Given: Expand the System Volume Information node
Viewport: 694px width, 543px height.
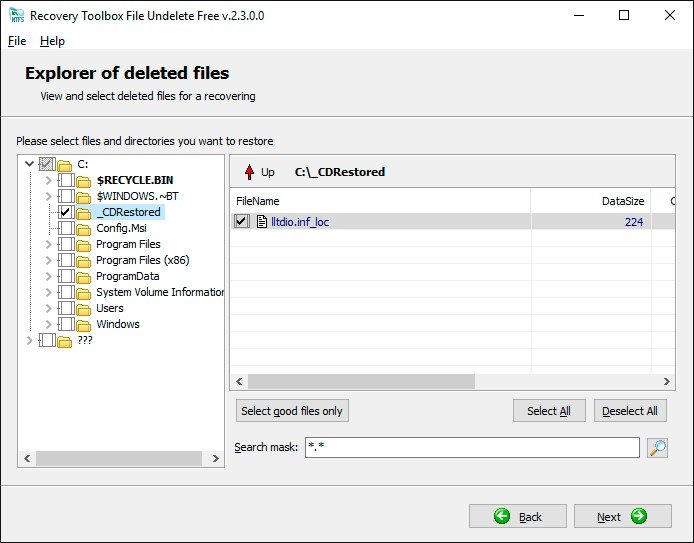Looking at the screenshot, I should point(48,292).
